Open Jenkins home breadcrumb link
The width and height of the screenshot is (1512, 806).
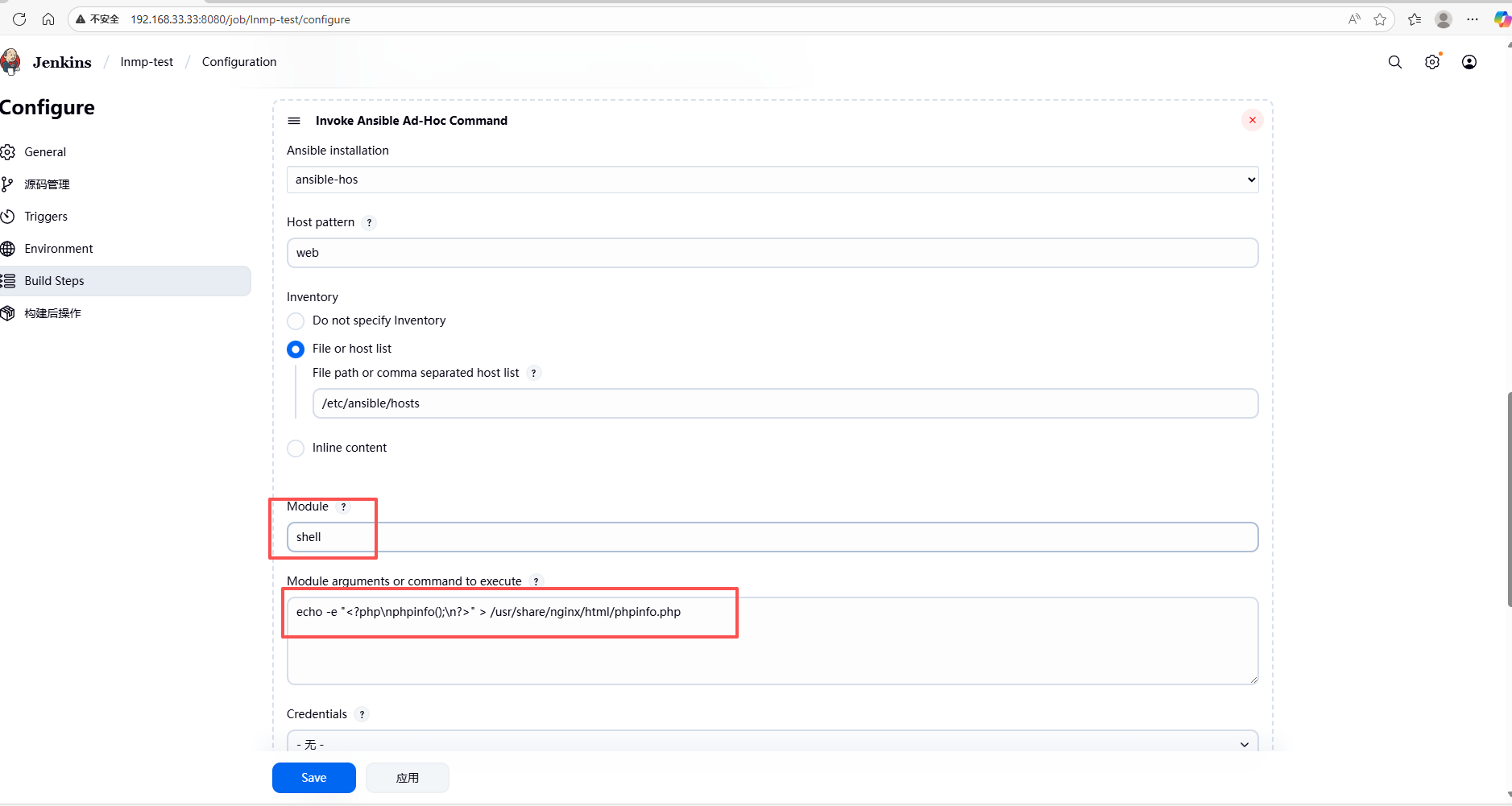62,62
